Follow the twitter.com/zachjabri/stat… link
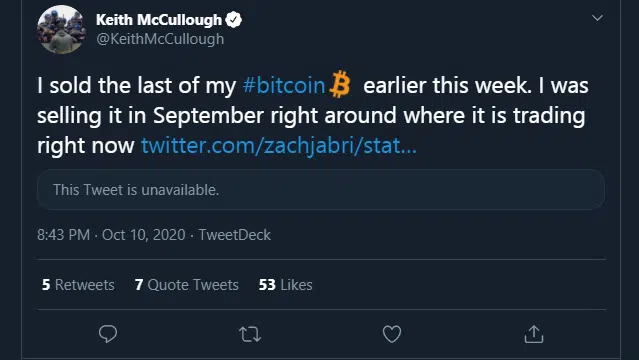Image resolution: width=639 pixels, height=360 pixels. pyautogui.click(x=279, y=146)
